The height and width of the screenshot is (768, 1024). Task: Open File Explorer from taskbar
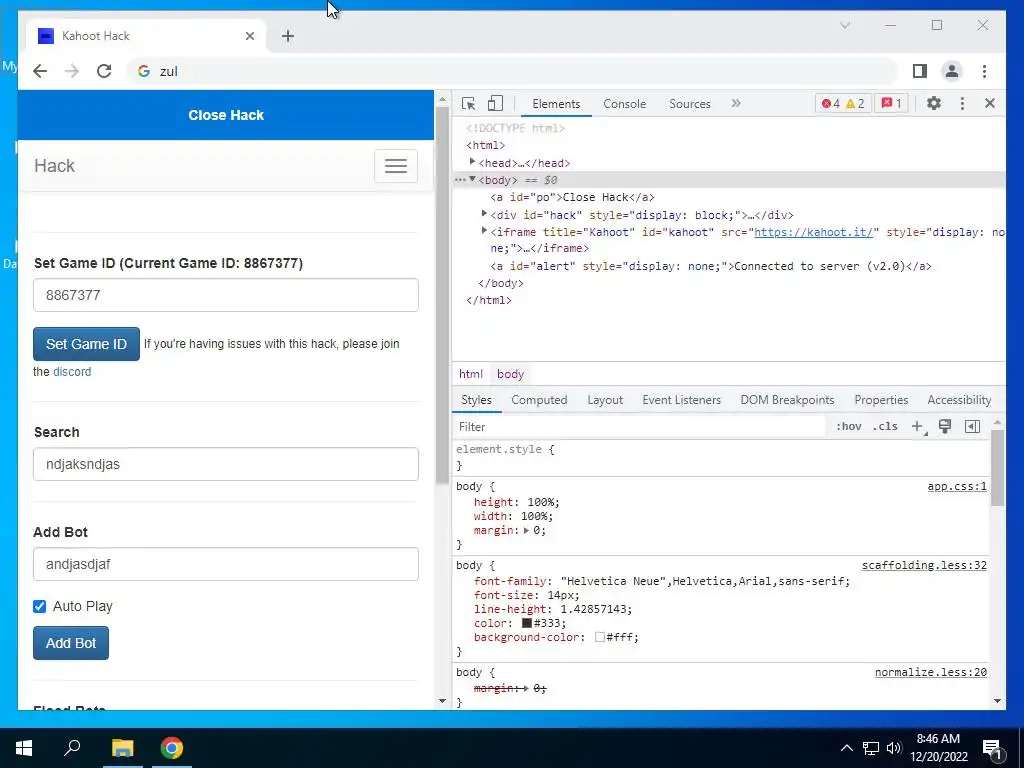coord(122,748)
